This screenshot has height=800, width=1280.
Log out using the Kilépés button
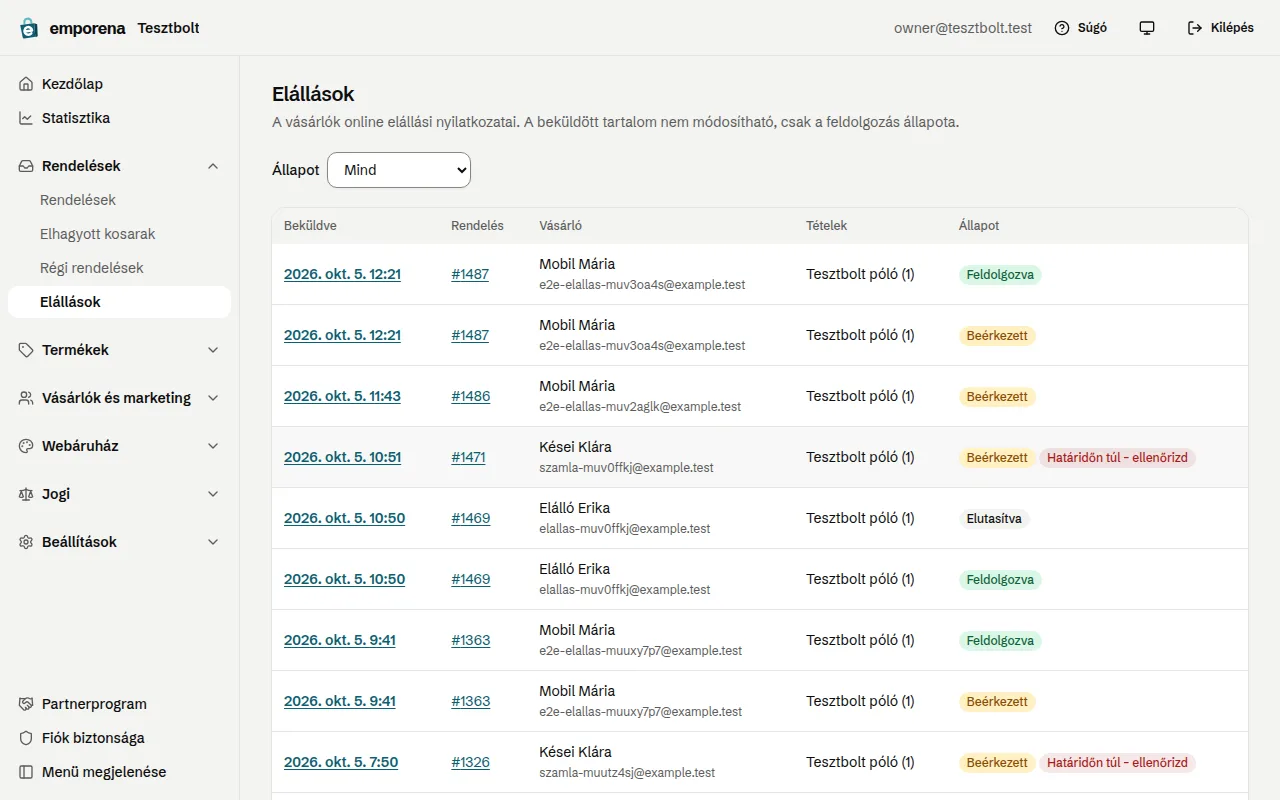coord(1220,28)
